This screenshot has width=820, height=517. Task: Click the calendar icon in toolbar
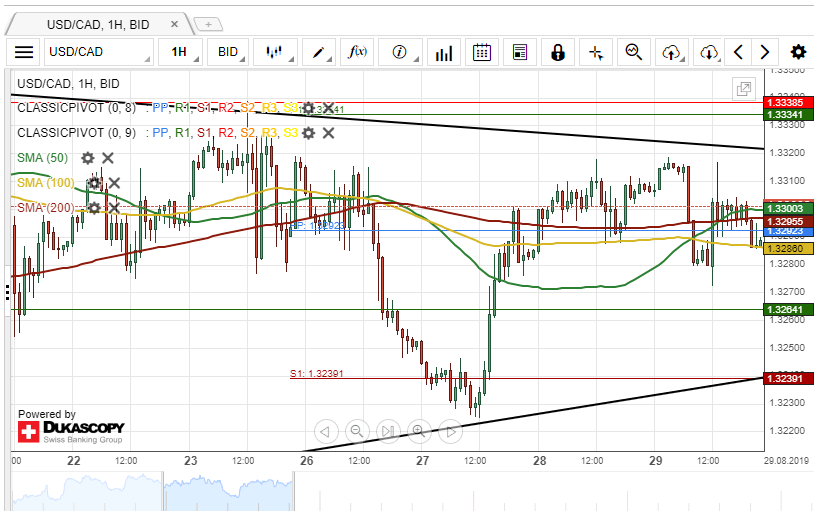click(482, 52)
